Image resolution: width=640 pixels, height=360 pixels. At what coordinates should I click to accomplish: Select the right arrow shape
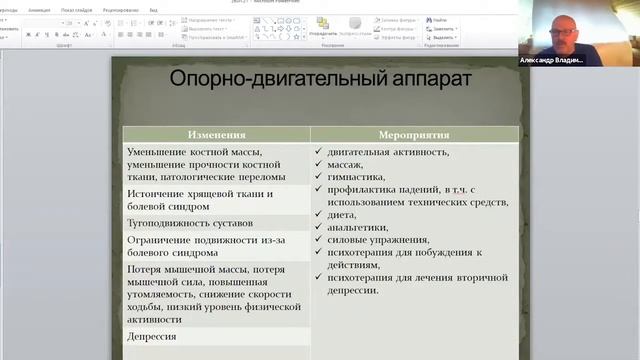tap(280, 29)
